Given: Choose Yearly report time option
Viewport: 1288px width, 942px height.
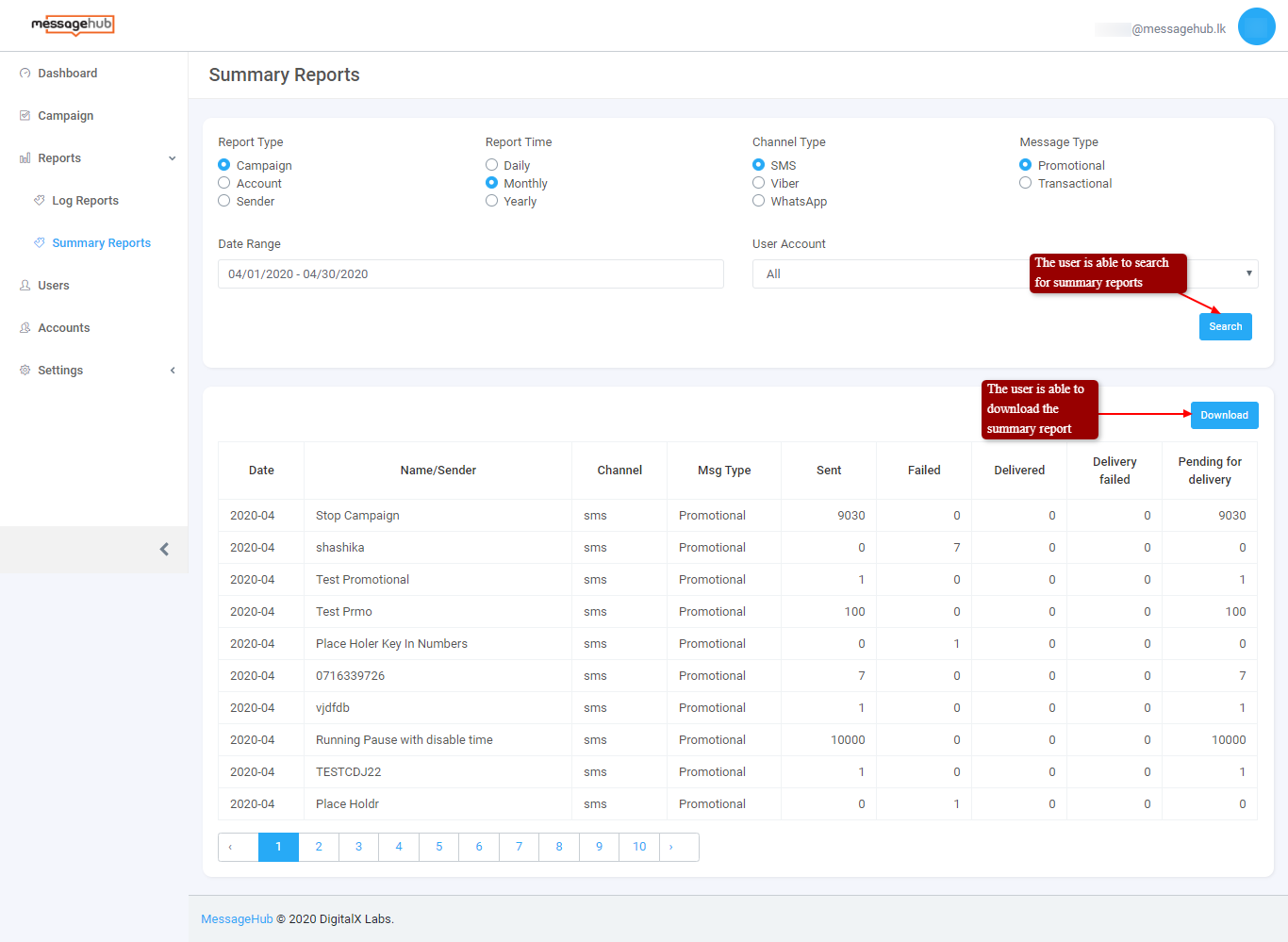Looking at the screenshot, I should (492, 201).
